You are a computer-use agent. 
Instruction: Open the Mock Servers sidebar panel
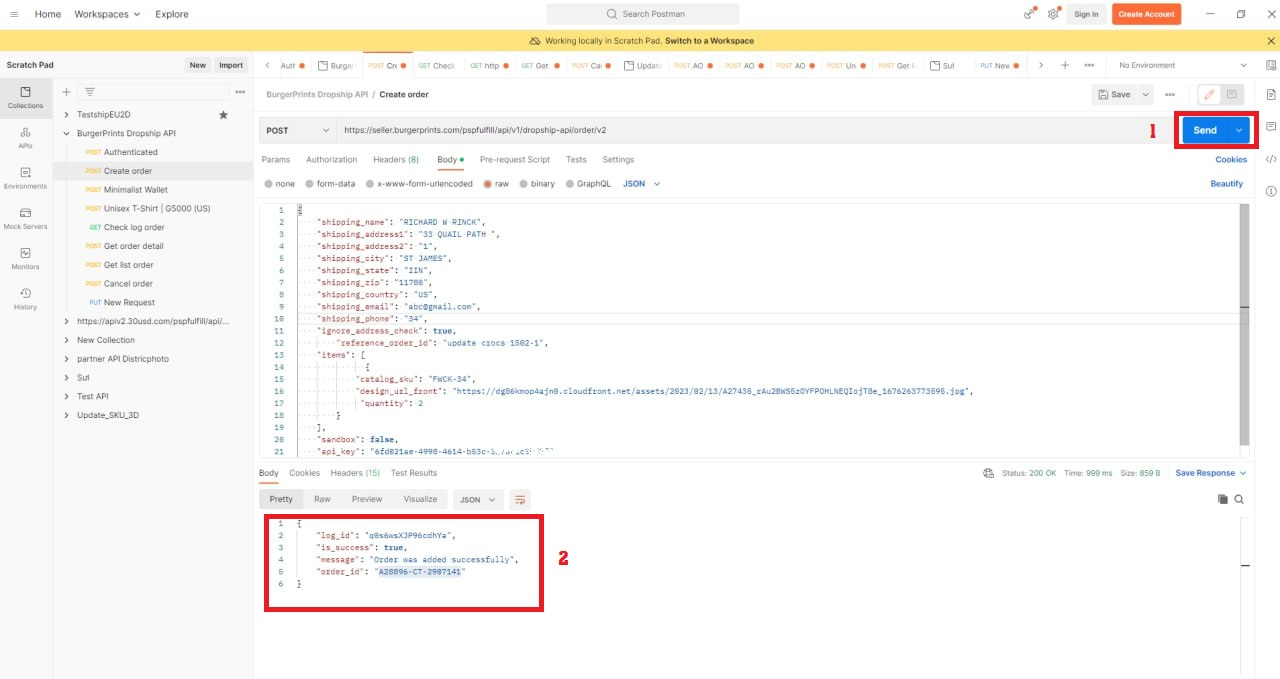tap(26, 218)
